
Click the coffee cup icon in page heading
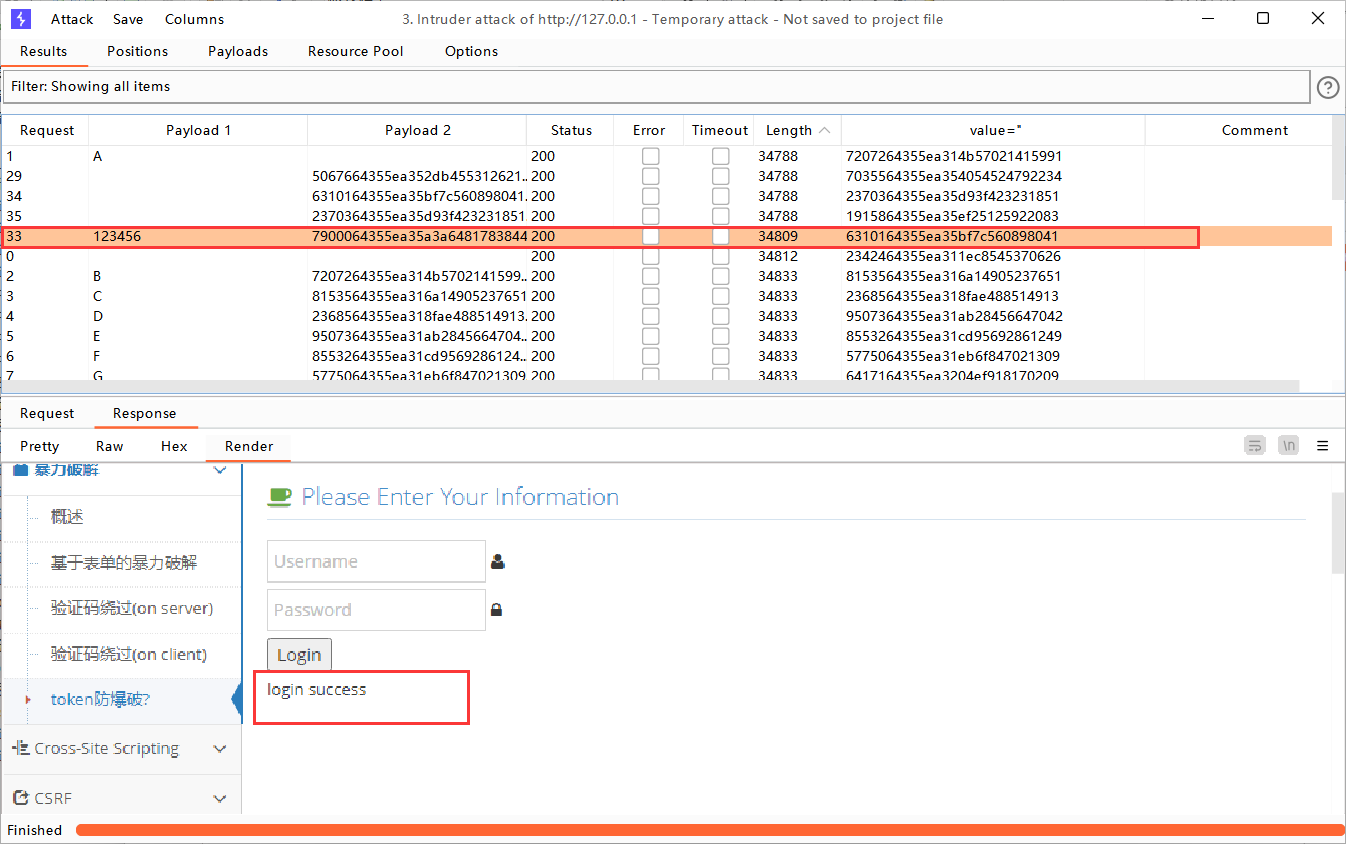click(280, 496)
